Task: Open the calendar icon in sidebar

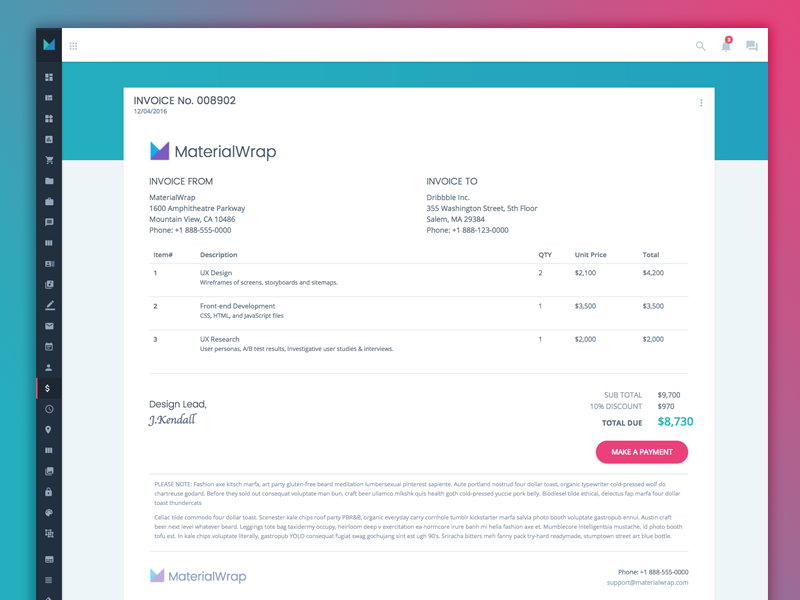Action: [49, 347]
